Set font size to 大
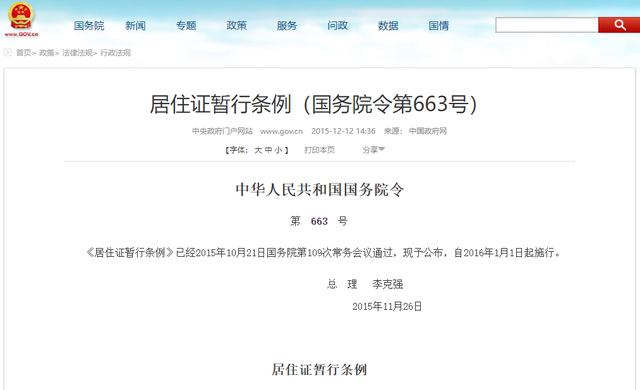 click(x=258, y=150)
